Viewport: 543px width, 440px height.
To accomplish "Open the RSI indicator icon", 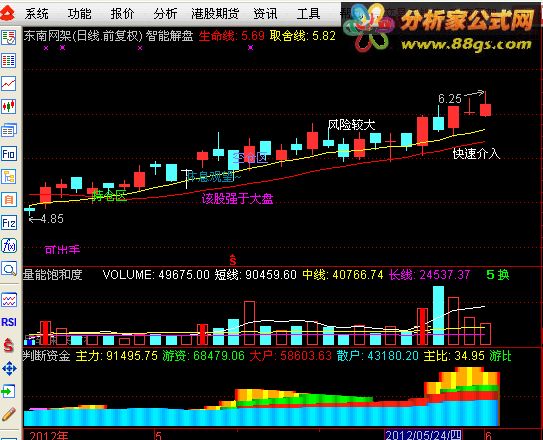I will 9,322.
